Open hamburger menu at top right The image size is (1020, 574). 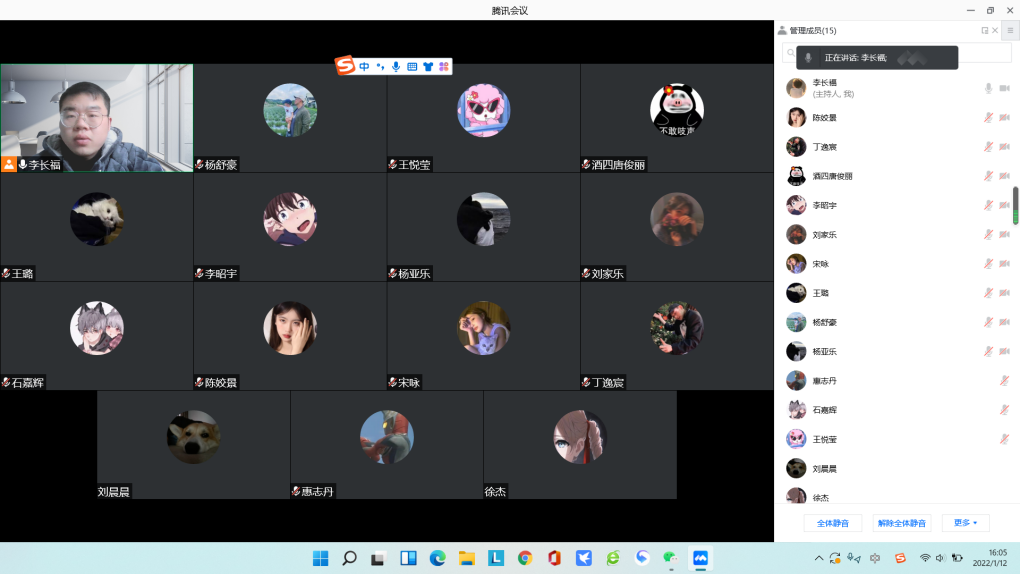[1009, 31]
